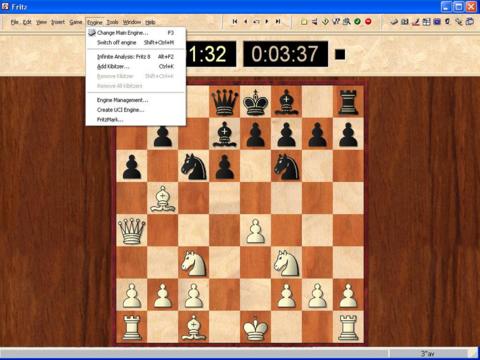The height and width of the screenshot is (360, 480).
Task: Click the take back move arrow icon
Action: 256,22
